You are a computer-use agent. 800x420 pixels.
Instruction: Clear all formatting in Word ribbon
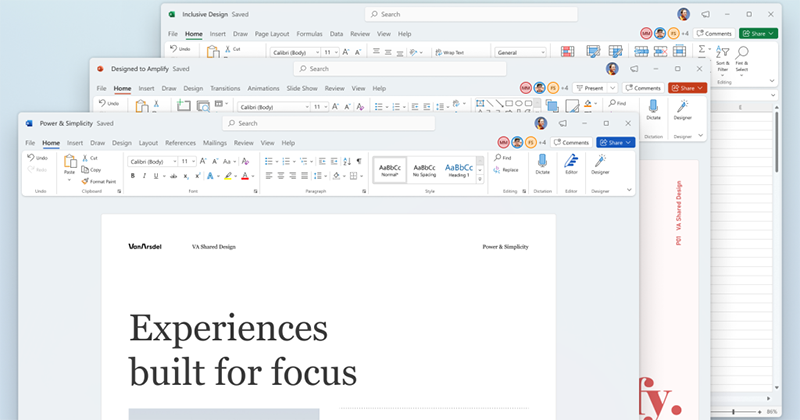pyautogui.click(x=245, y=161)
